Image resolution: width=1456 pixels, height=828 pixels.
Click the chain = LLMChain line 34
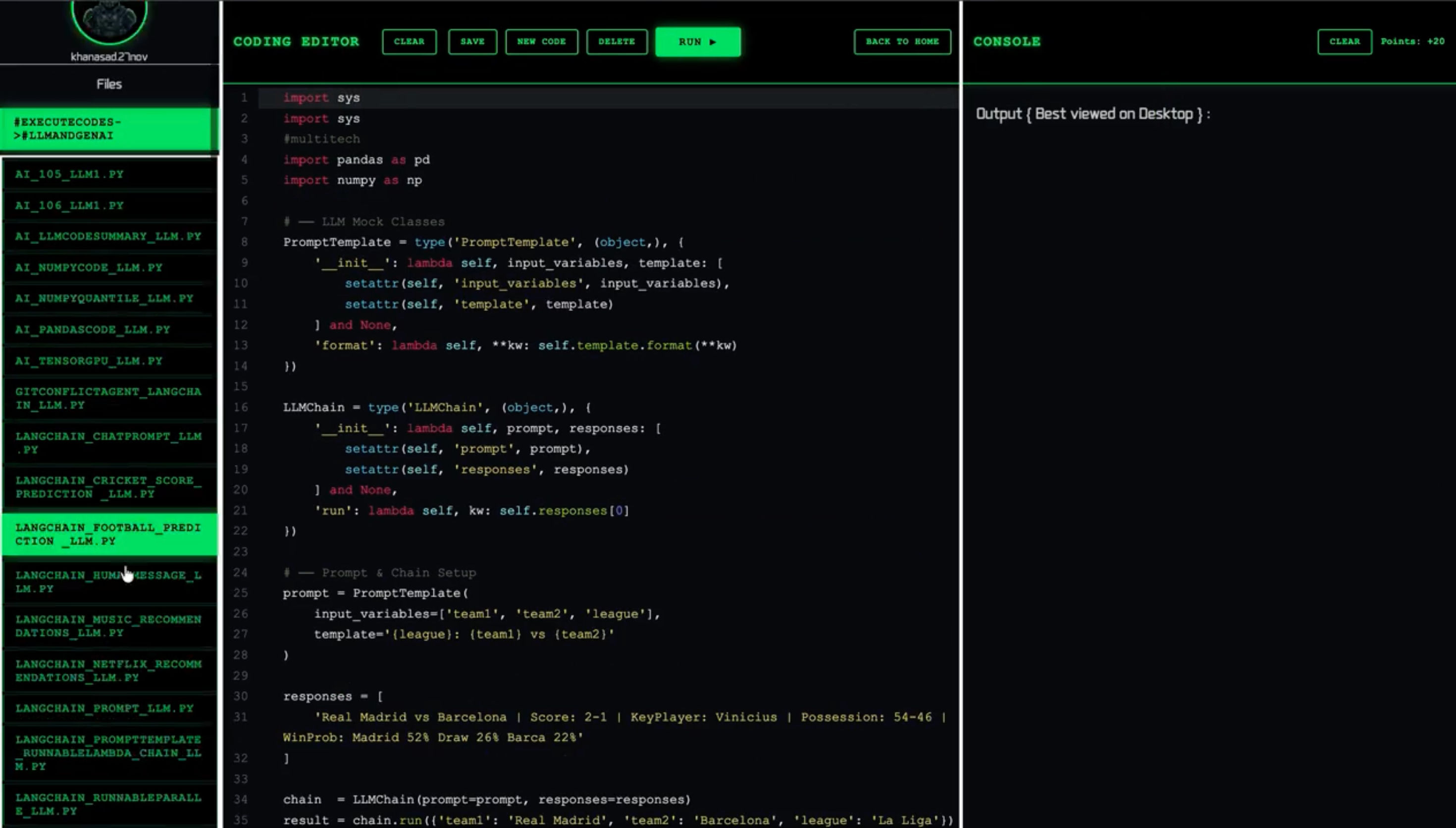coord(487,800)
